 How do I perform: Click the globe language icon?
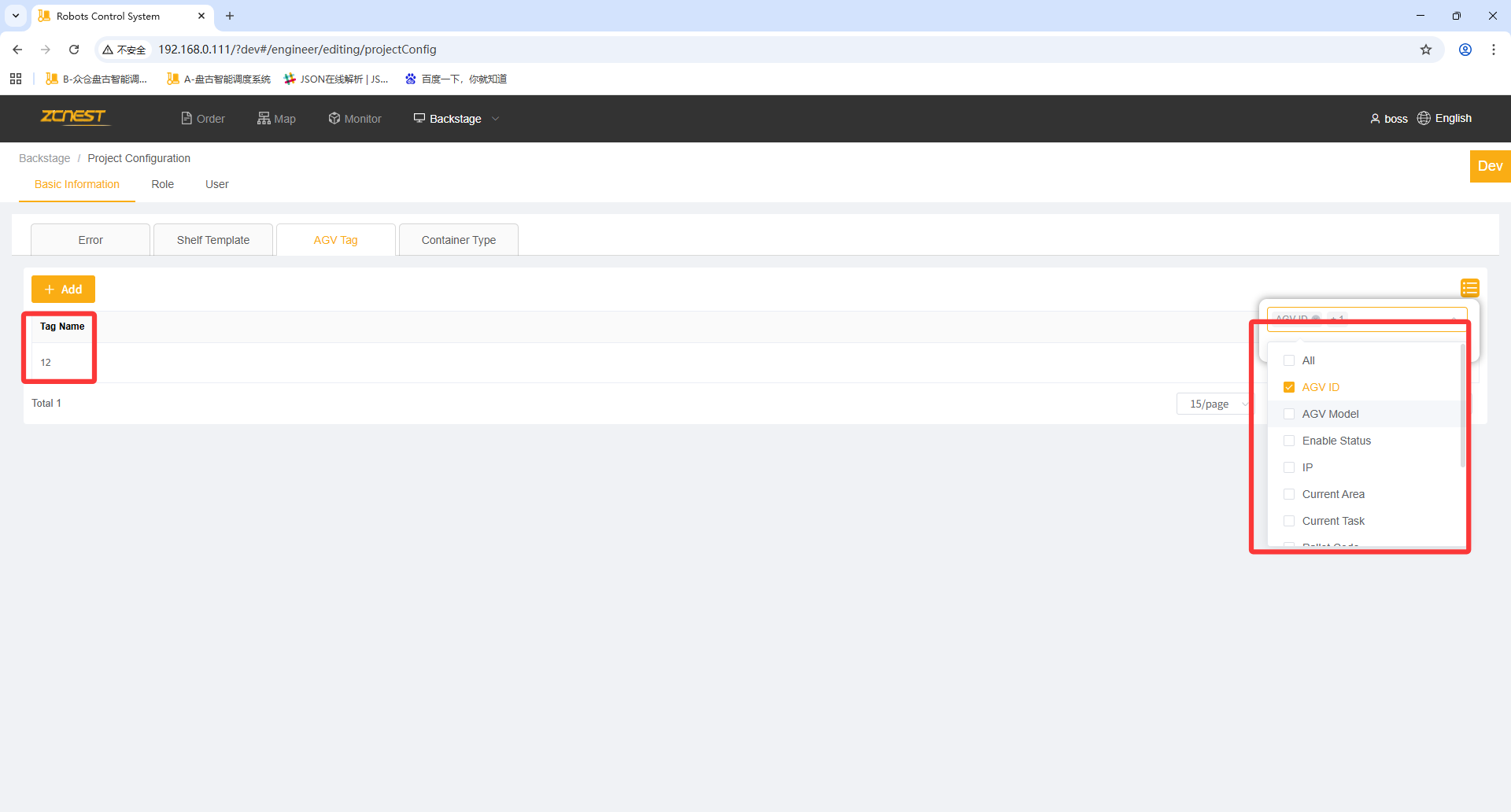[1424, 118]
